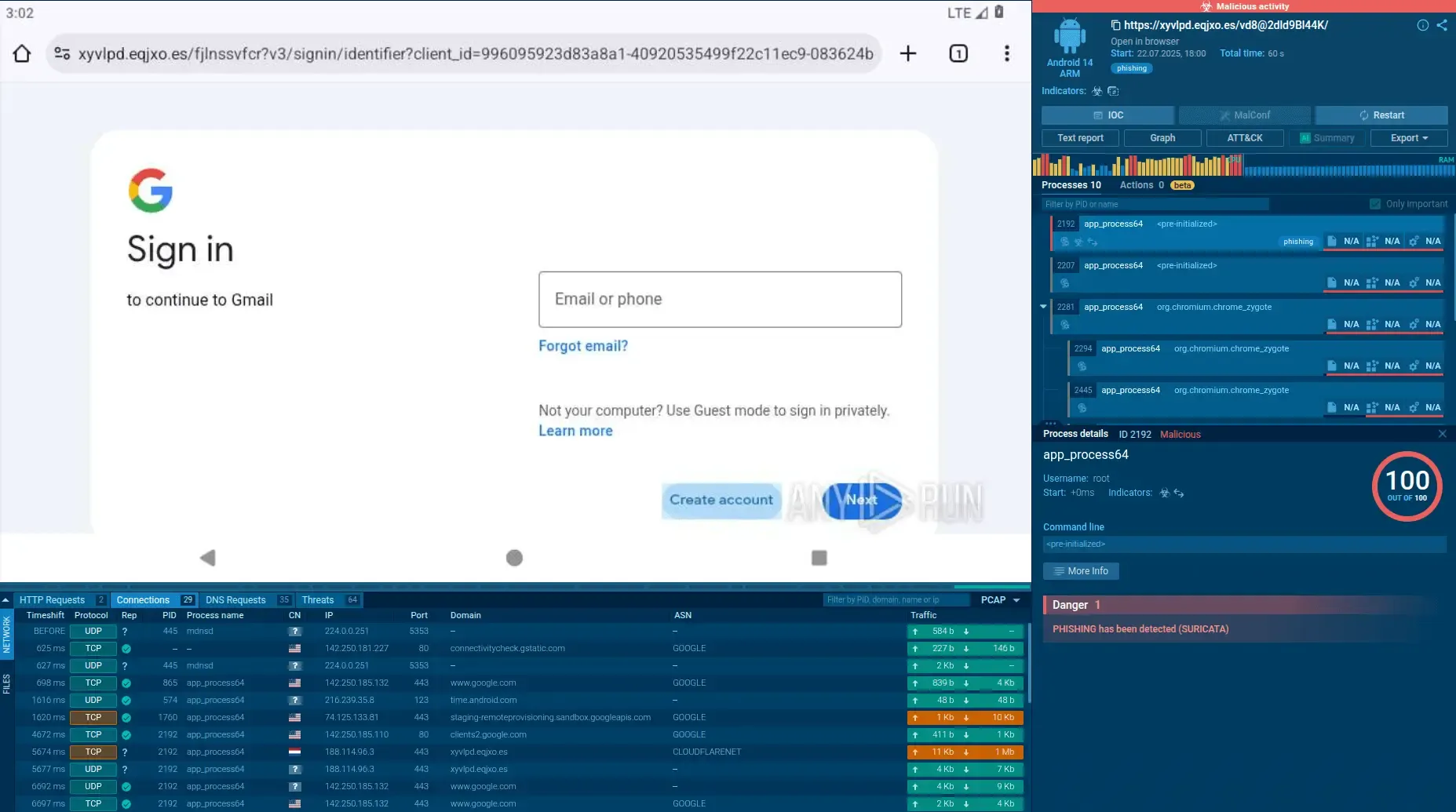This screenshot has width=1456, height=812.
Task: Switch to the DNS Requests tab
Action: click(235, 600)
